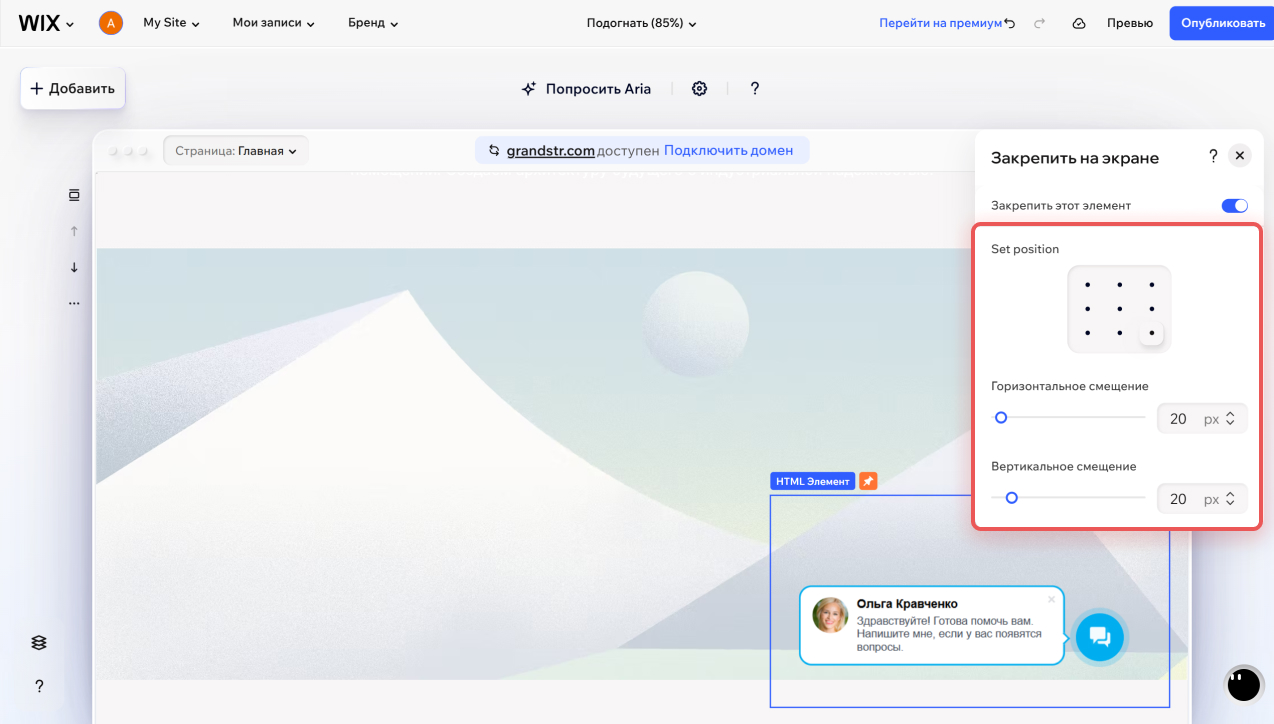Click the move down arrow icon
Screen dimensions: 1274x724
[74, 267]
